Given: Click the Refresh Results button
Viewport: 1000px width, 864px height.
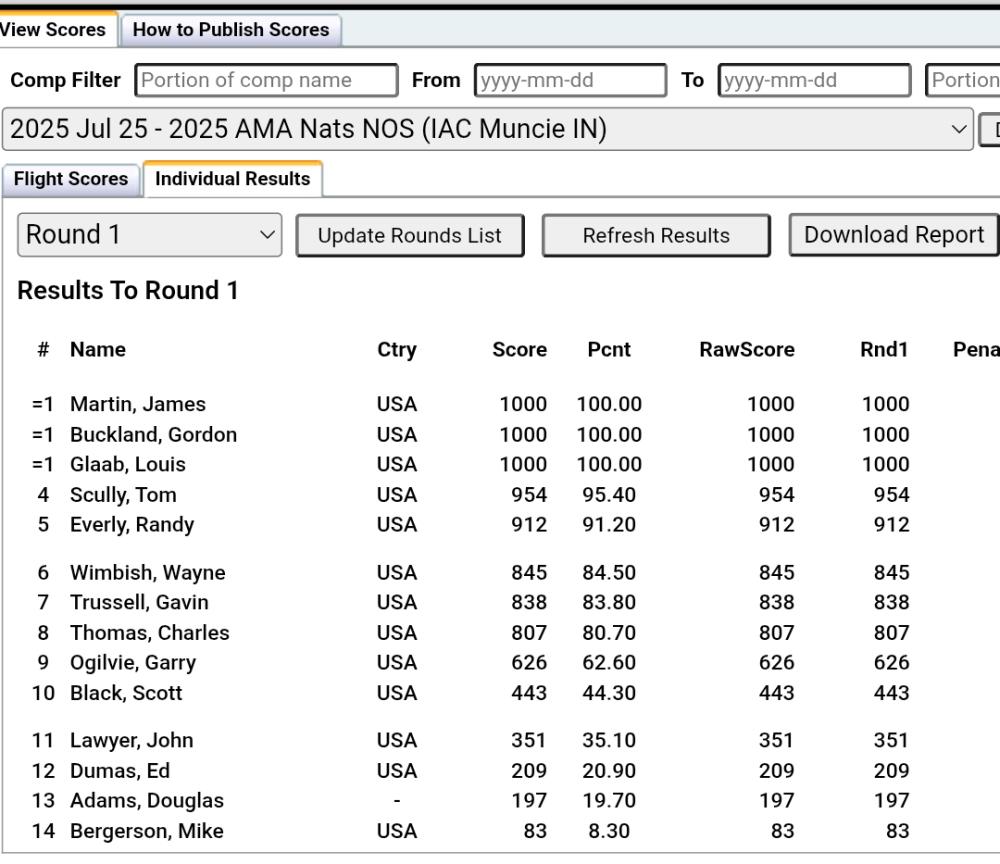Looking at the screenshot, I should click(656, 235).
